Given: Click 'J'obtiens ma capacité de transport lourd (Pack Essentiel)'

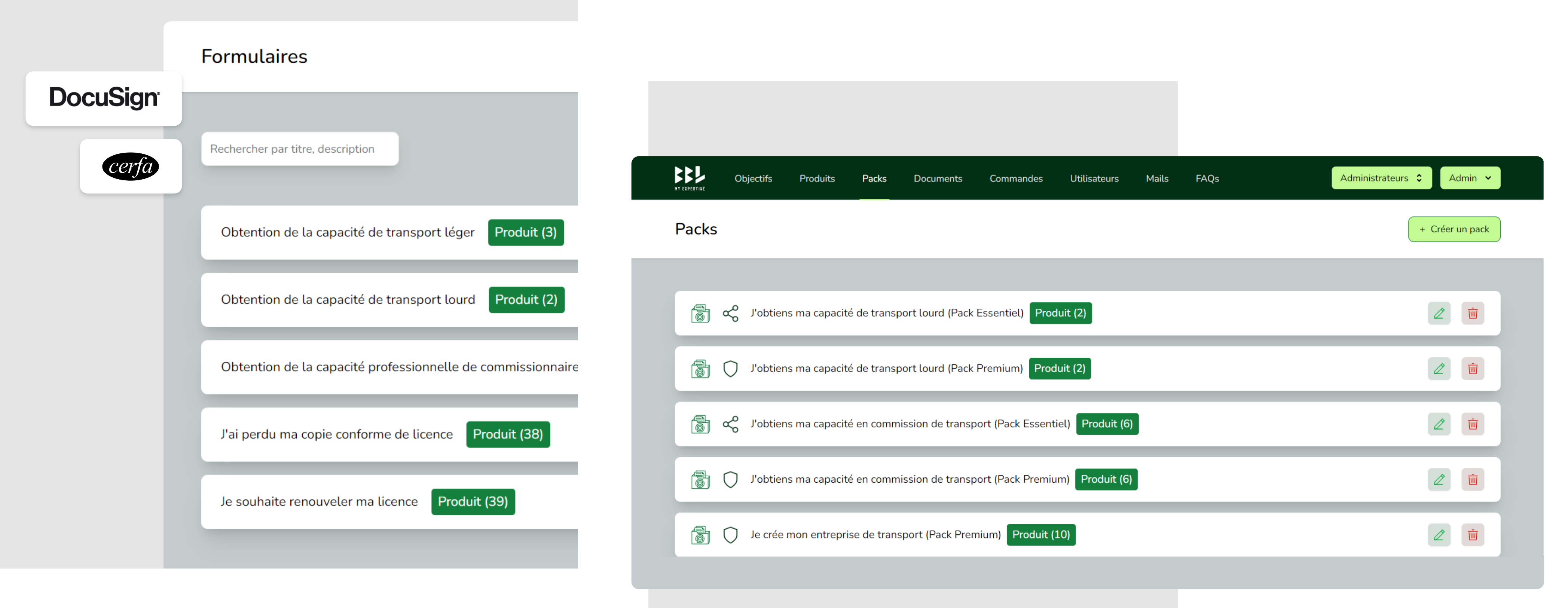Looking at the screenshot, I should 886,313.
